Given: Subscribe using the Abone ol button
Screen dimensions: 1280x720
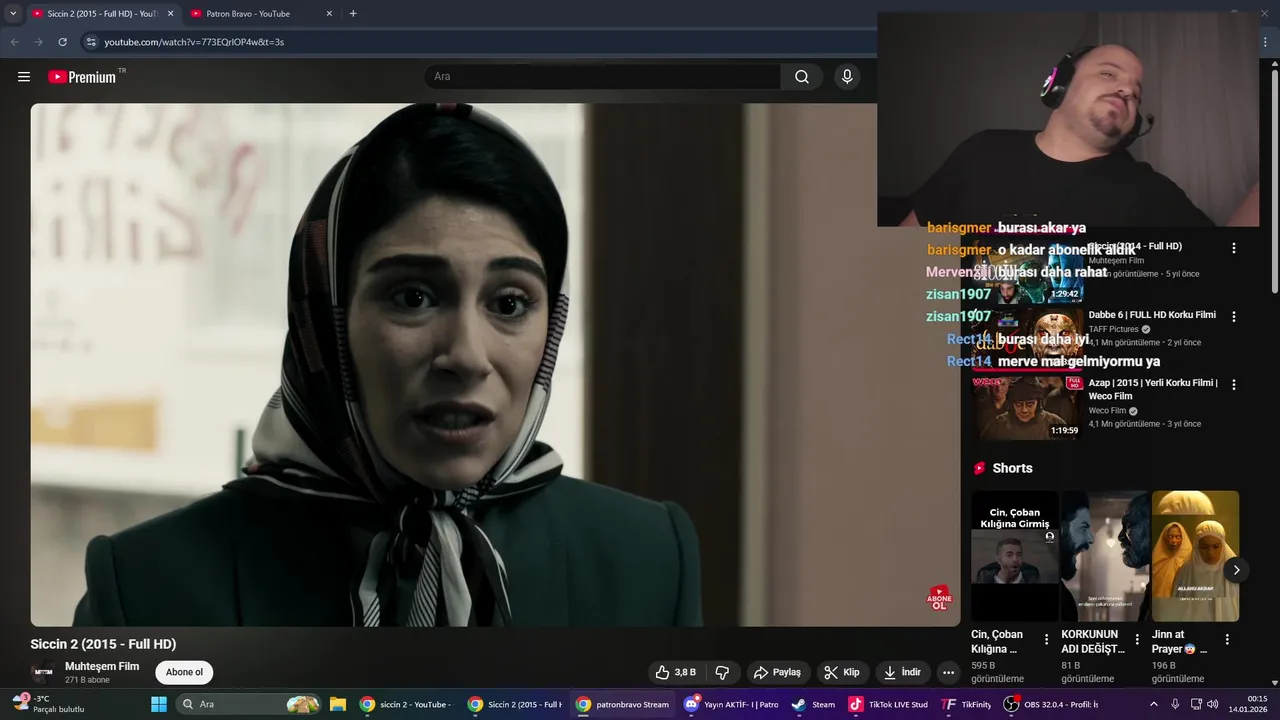Looking at the screenshot, I should 184,672.
